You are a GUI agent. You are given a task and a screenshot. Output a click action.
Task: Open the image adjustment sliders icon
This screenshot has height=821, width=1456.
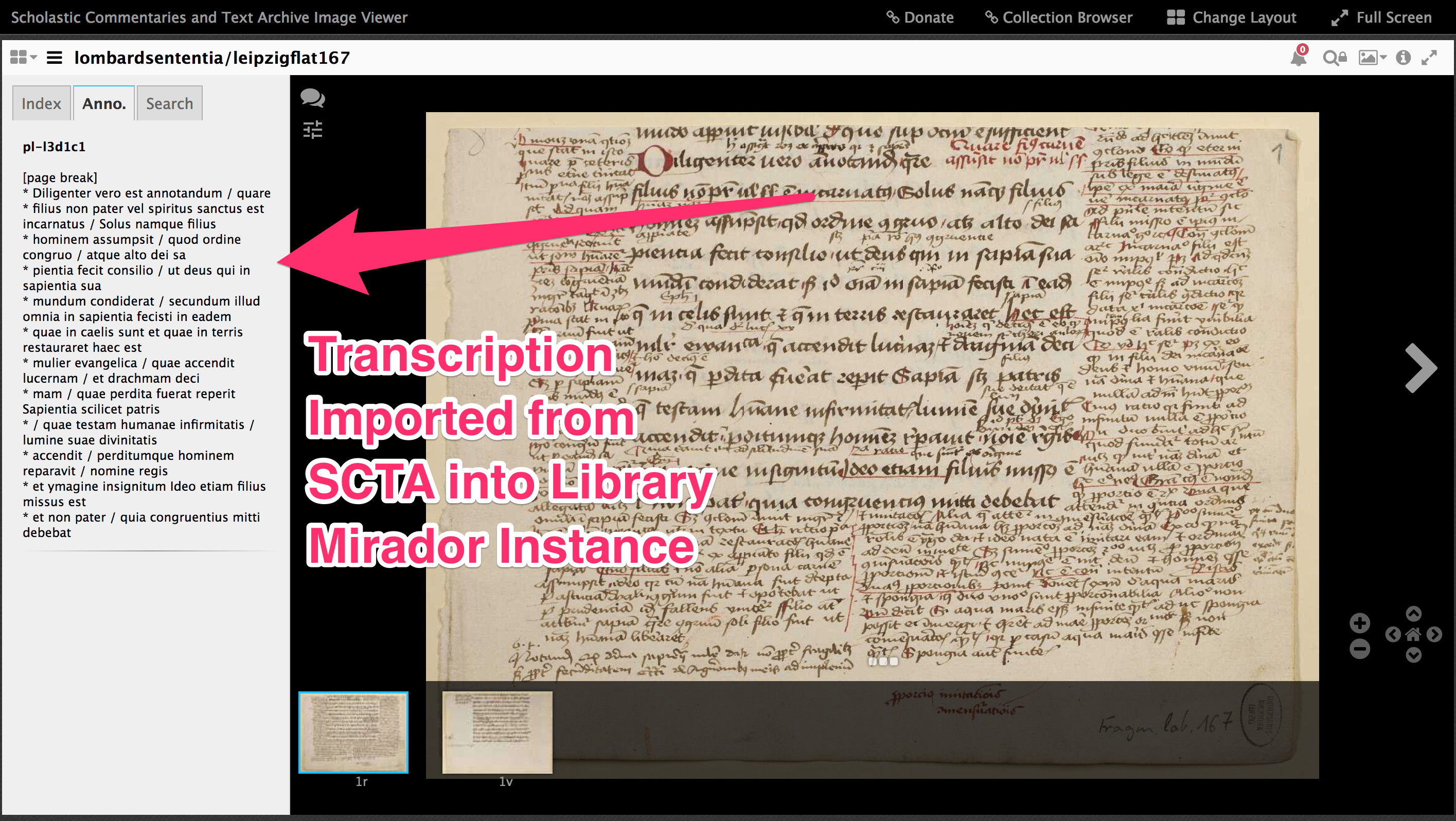pyautogui.click(x=313, y=130)
